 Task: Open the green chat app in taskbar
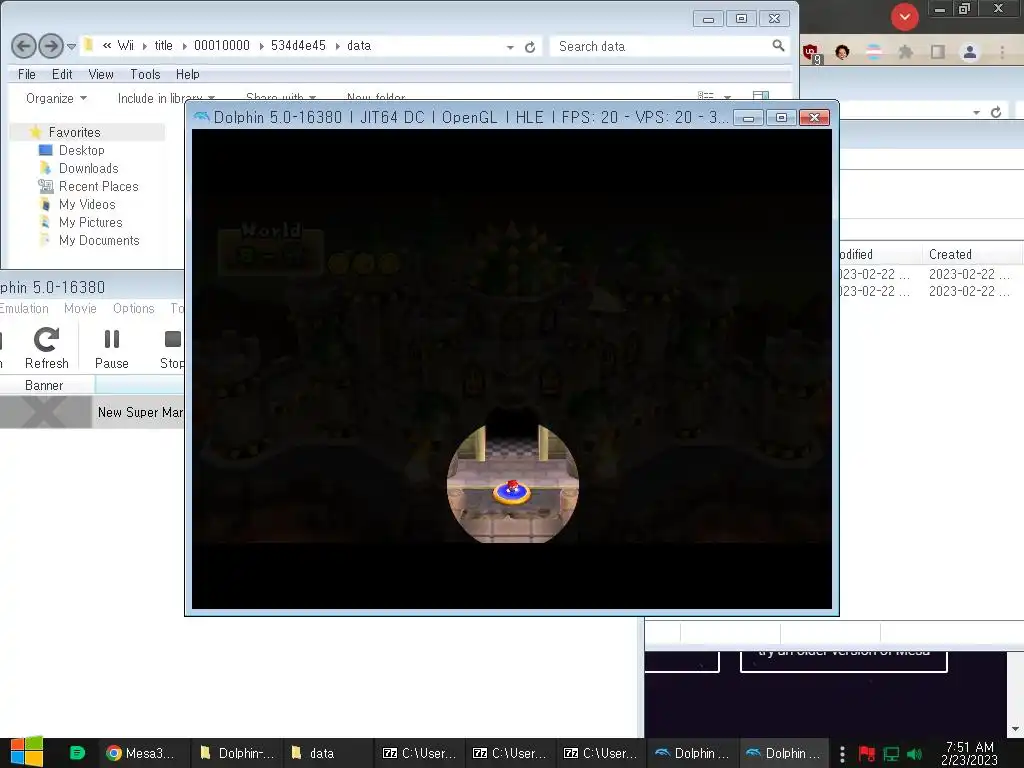click(77, 753)
